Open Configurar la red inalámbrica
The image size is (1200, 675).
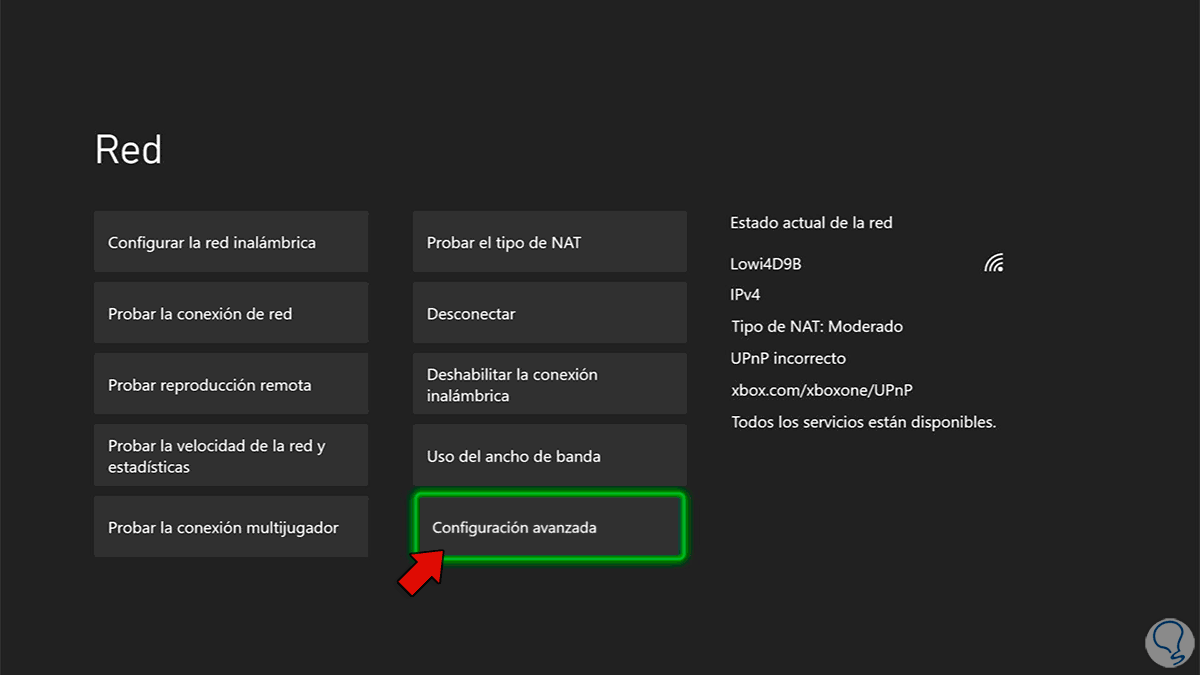point(231,242)
